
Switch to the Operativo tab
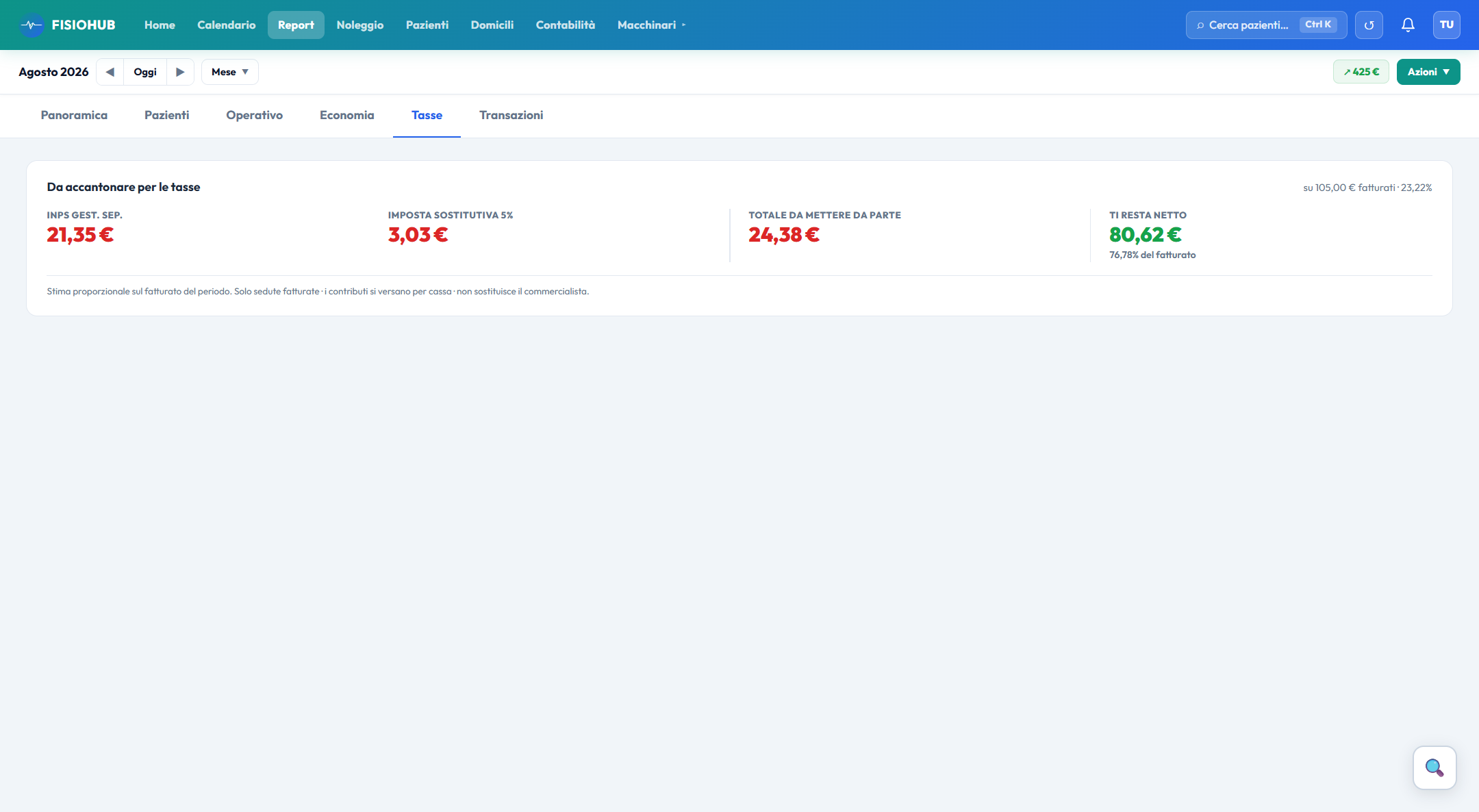coord(255,115)
